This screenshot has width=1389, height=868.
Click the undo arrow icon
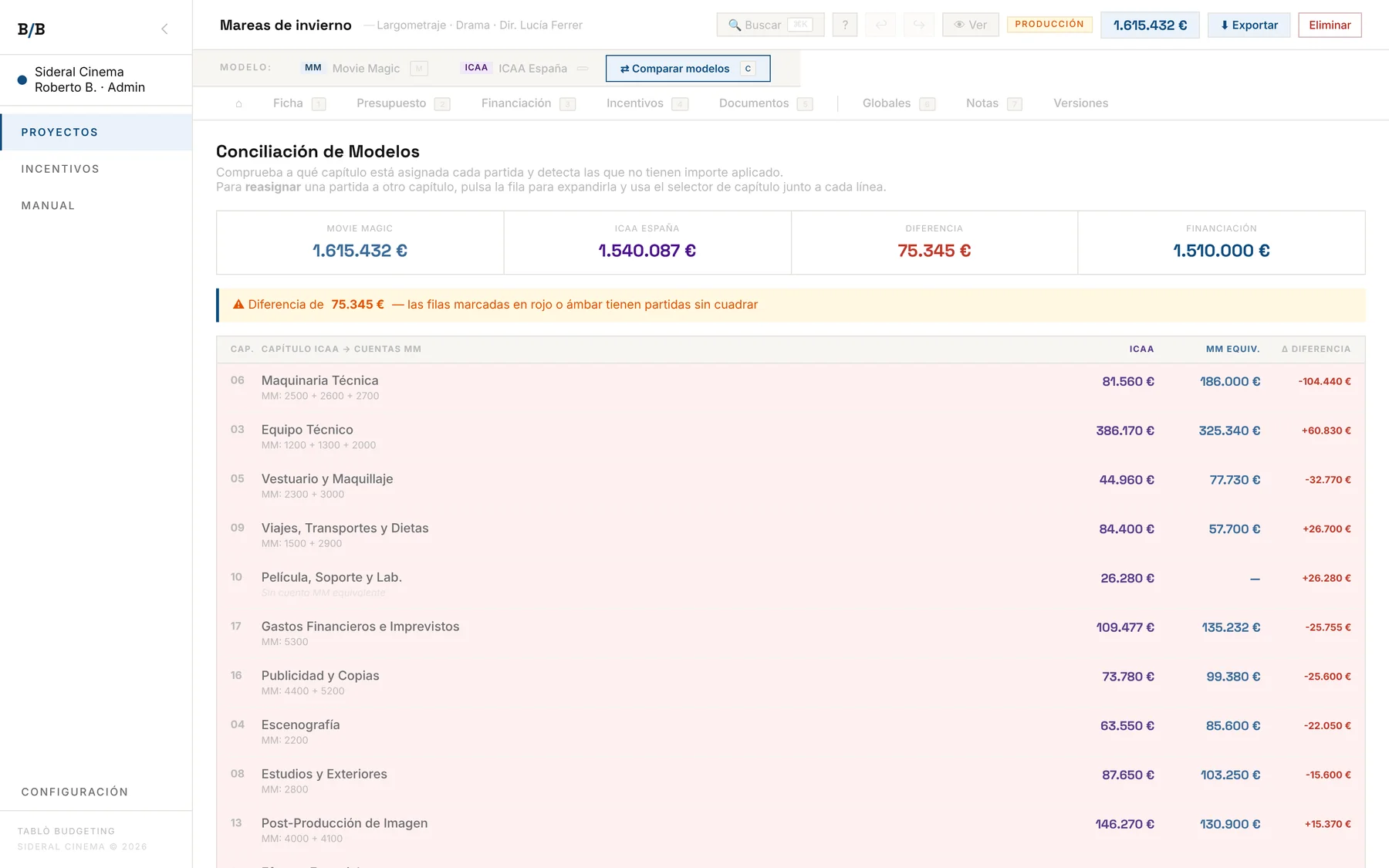pos(881,25)
